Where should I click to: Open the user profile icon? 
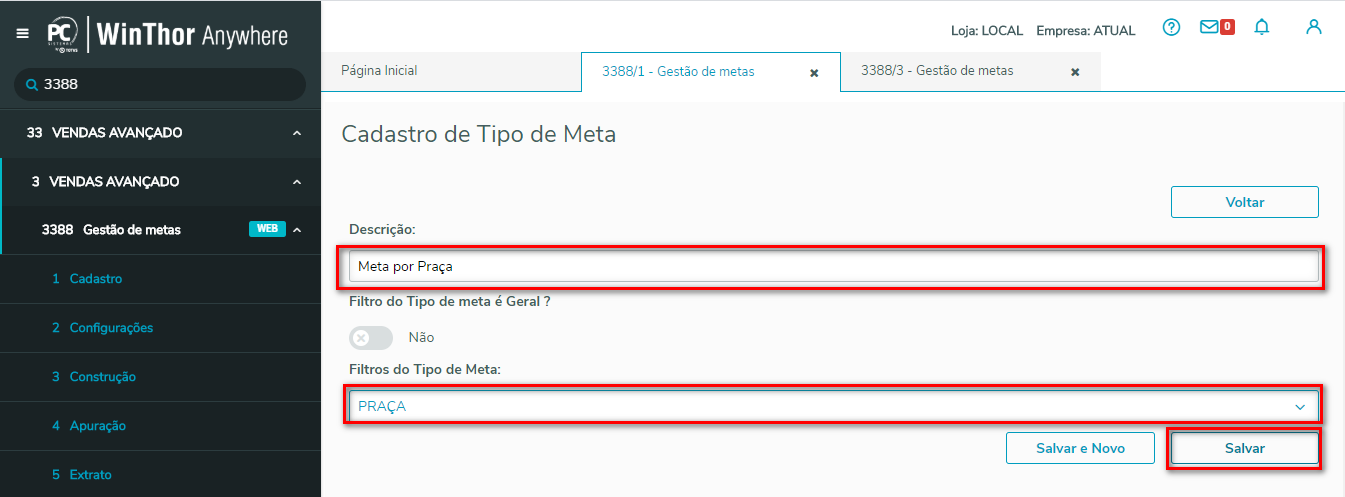[x=1314, y=28]
